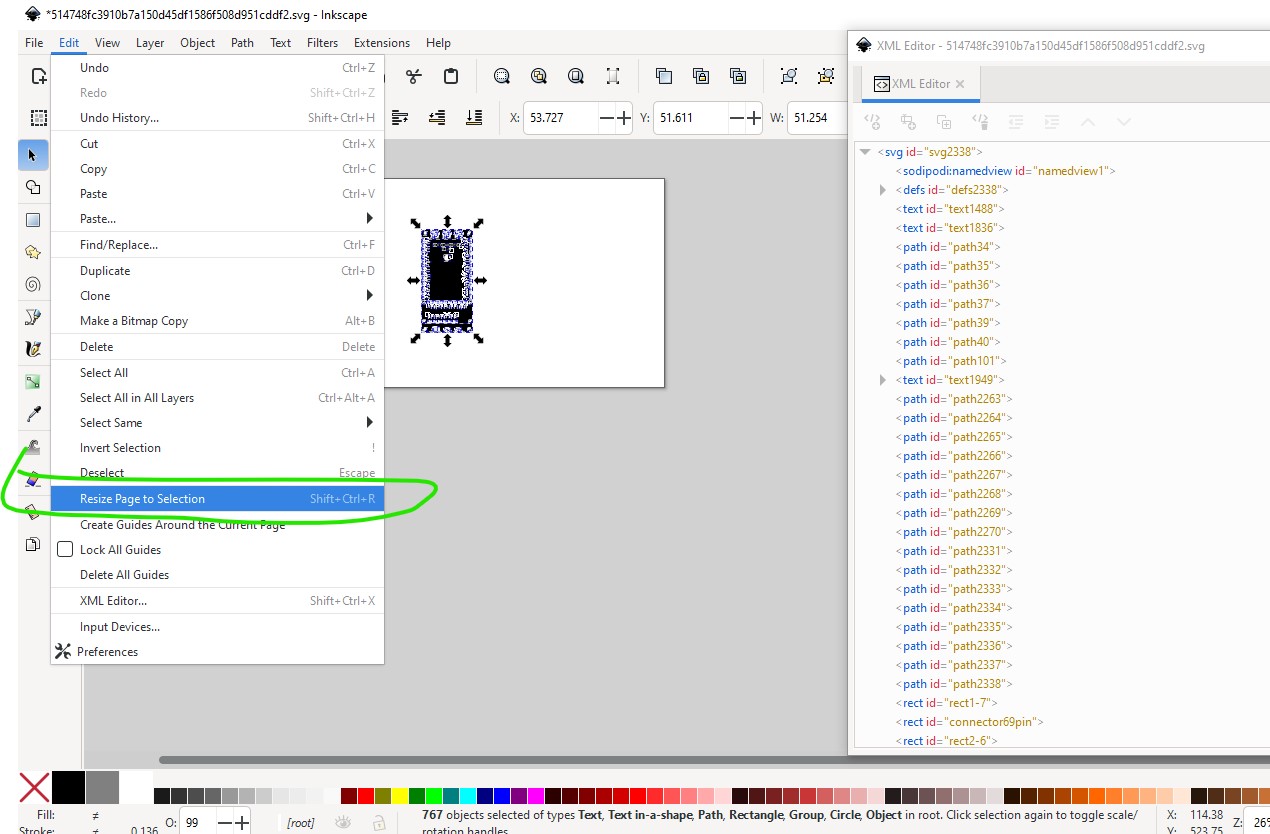
Task: Click the new element node icon in XML Editor
Action: point(872,122)
